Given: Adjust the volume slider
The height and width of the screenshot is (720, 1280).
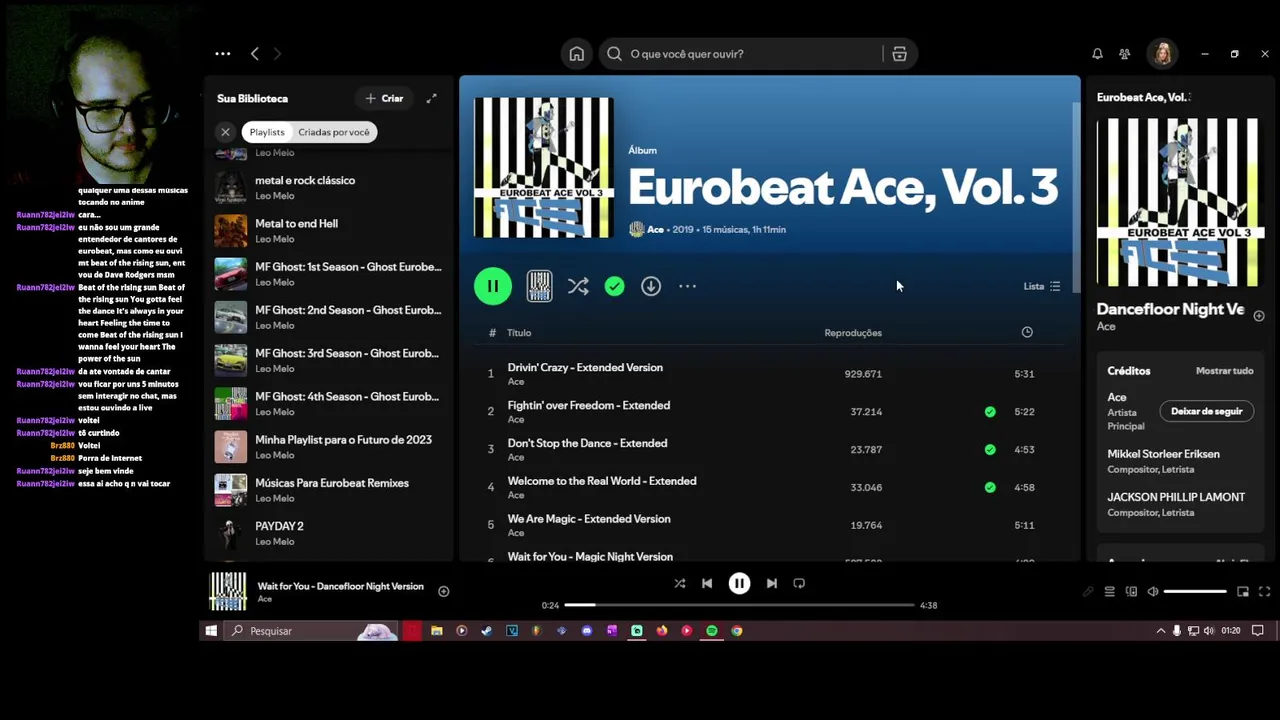Looking at the screenshot, I should (x=1195, y=592).
